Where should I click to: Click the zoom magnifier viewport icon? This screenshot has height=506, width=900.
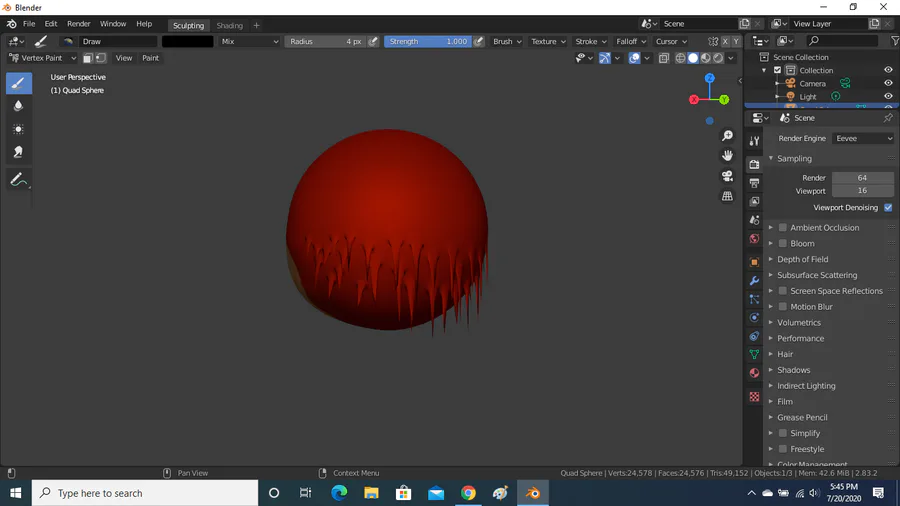pos(727,136)
